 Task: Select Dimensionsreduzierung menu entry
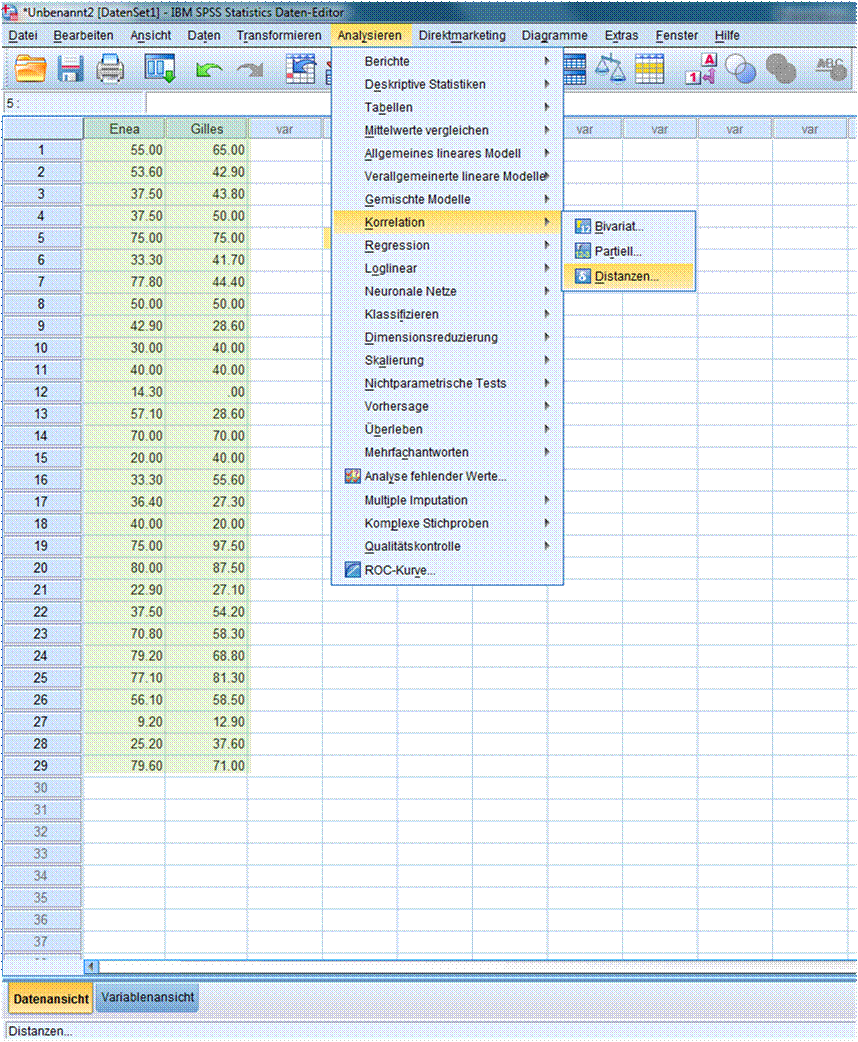[447, 337]
